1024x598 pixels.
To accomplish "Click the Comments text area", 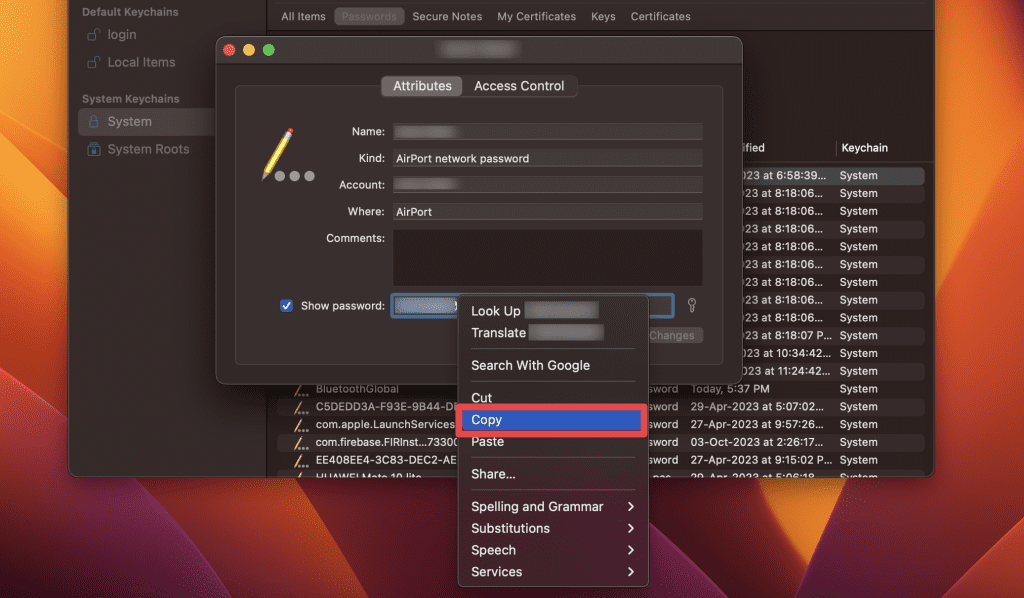I will (x=547, y=257).
